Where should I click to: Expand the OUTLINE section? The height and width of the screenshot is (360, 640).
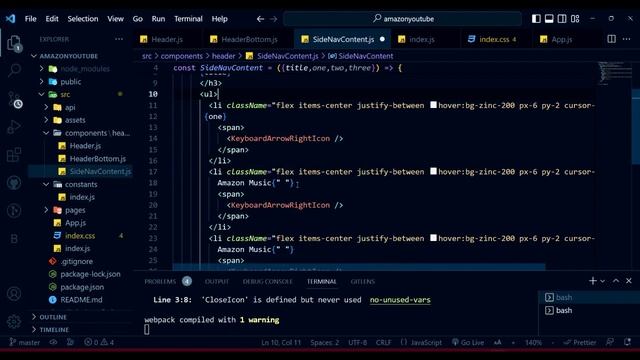(x=49, y=317)
